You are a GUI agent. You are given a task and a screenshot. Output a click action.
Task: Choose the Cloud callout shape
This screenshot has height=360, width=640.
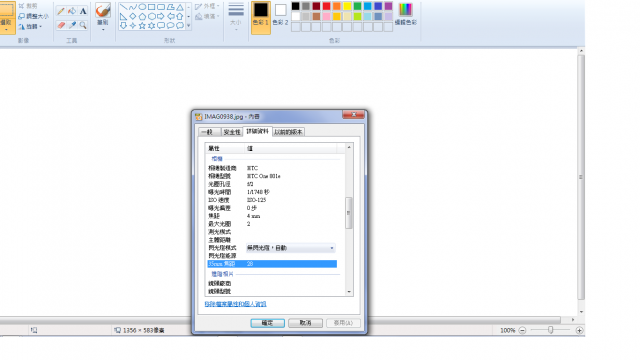(180, 26)
